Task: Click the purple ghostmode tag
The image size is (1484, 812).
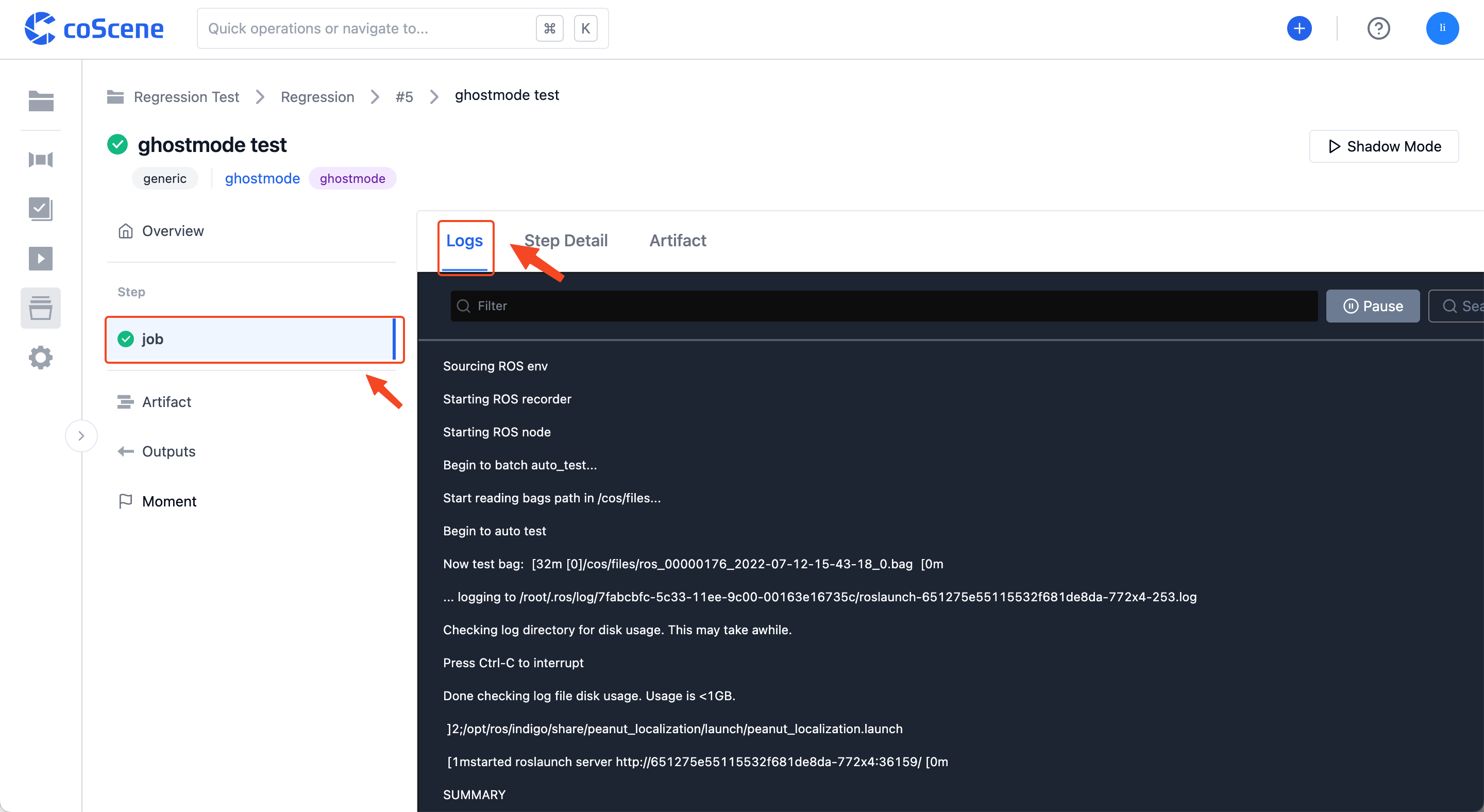Action: 352,178
